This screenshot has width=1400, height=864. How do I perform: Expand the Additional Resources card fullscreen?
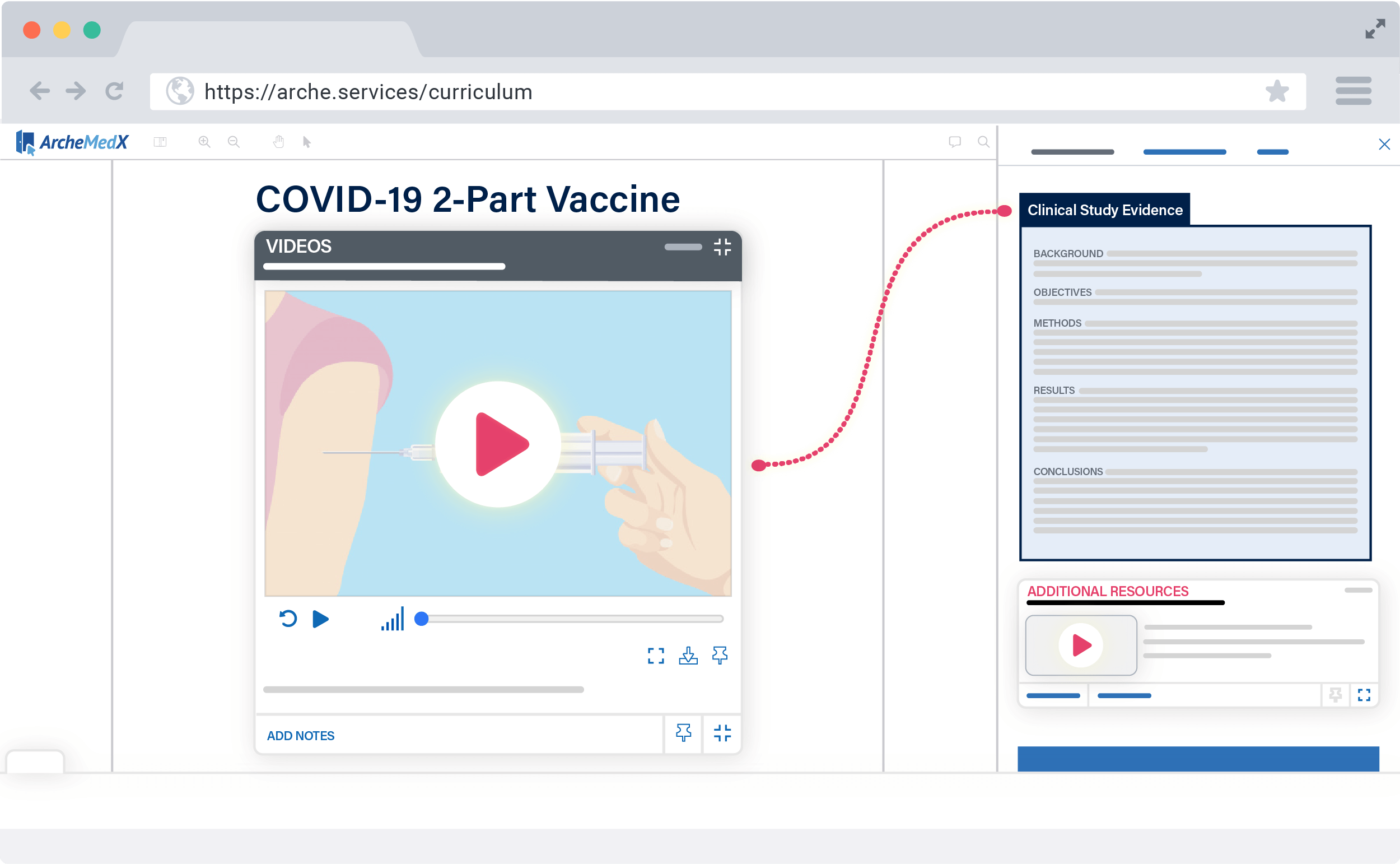coord(1364,695)
